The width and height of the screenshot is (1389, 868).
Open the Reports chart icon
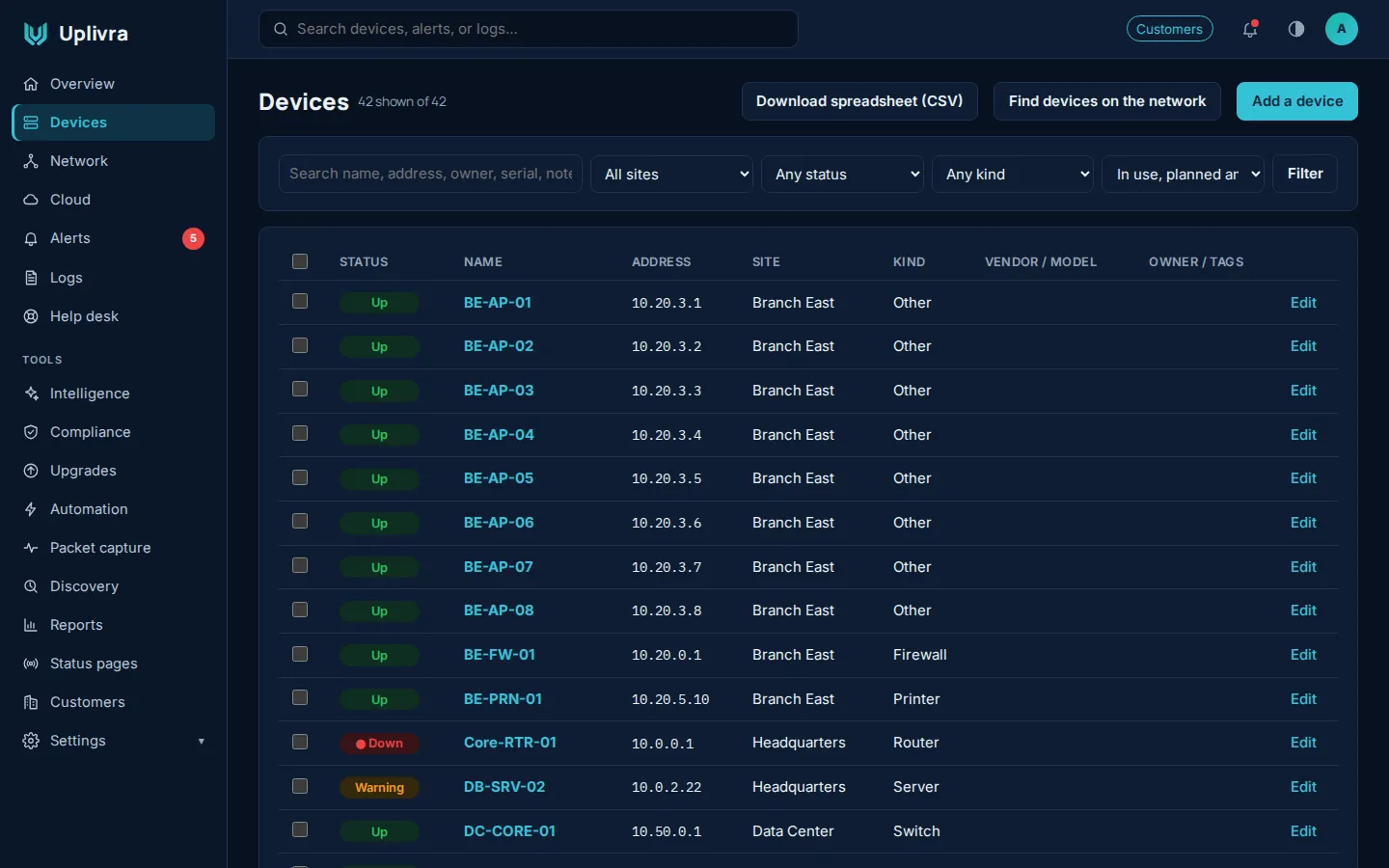[x=31, y=625]
